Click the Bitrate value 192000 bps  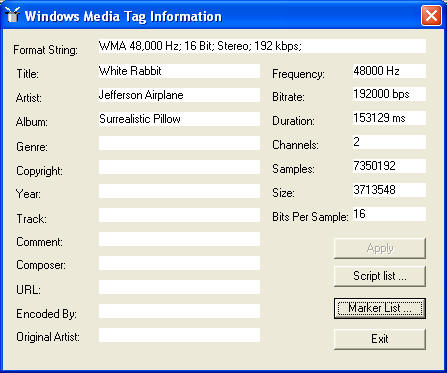(389, 94)
